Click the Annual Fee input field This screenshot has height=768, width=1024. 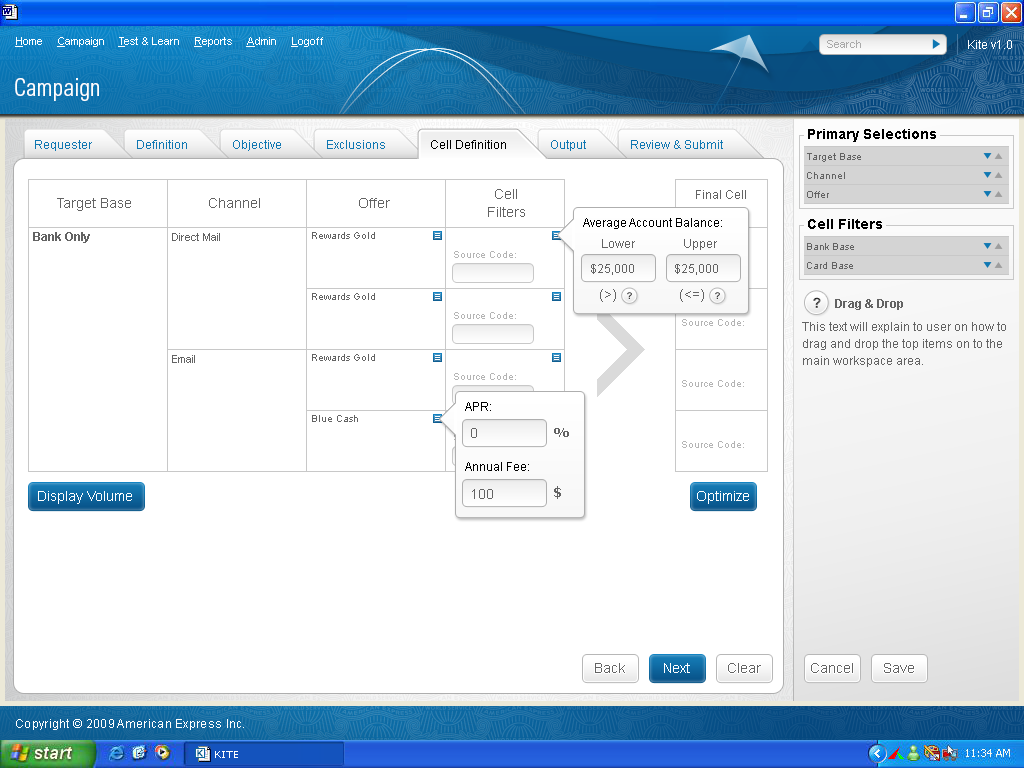tap(504, 493)
